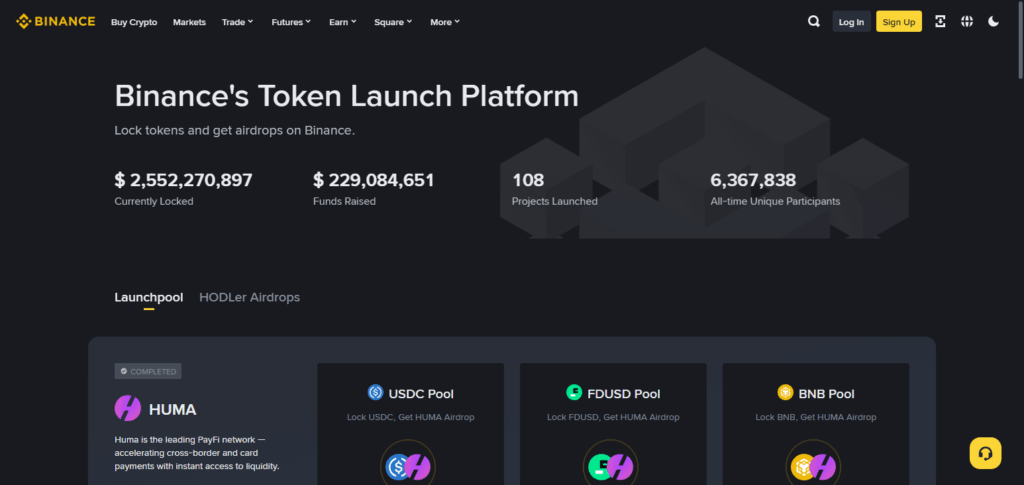The height and width of the screenshot is (485, 1024).
Task: Toggle dark mode moon icon
Action: (993, 22)
